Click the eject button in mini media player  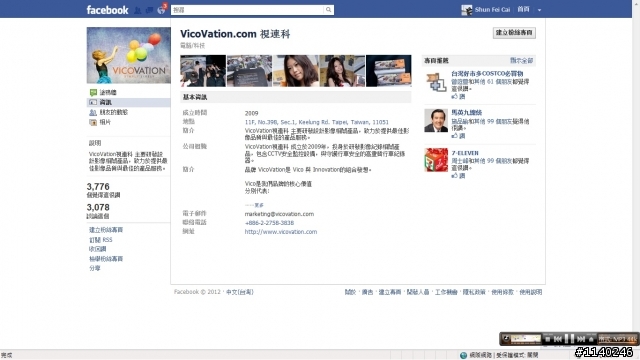pyautogui.click(x=591, y=339)
